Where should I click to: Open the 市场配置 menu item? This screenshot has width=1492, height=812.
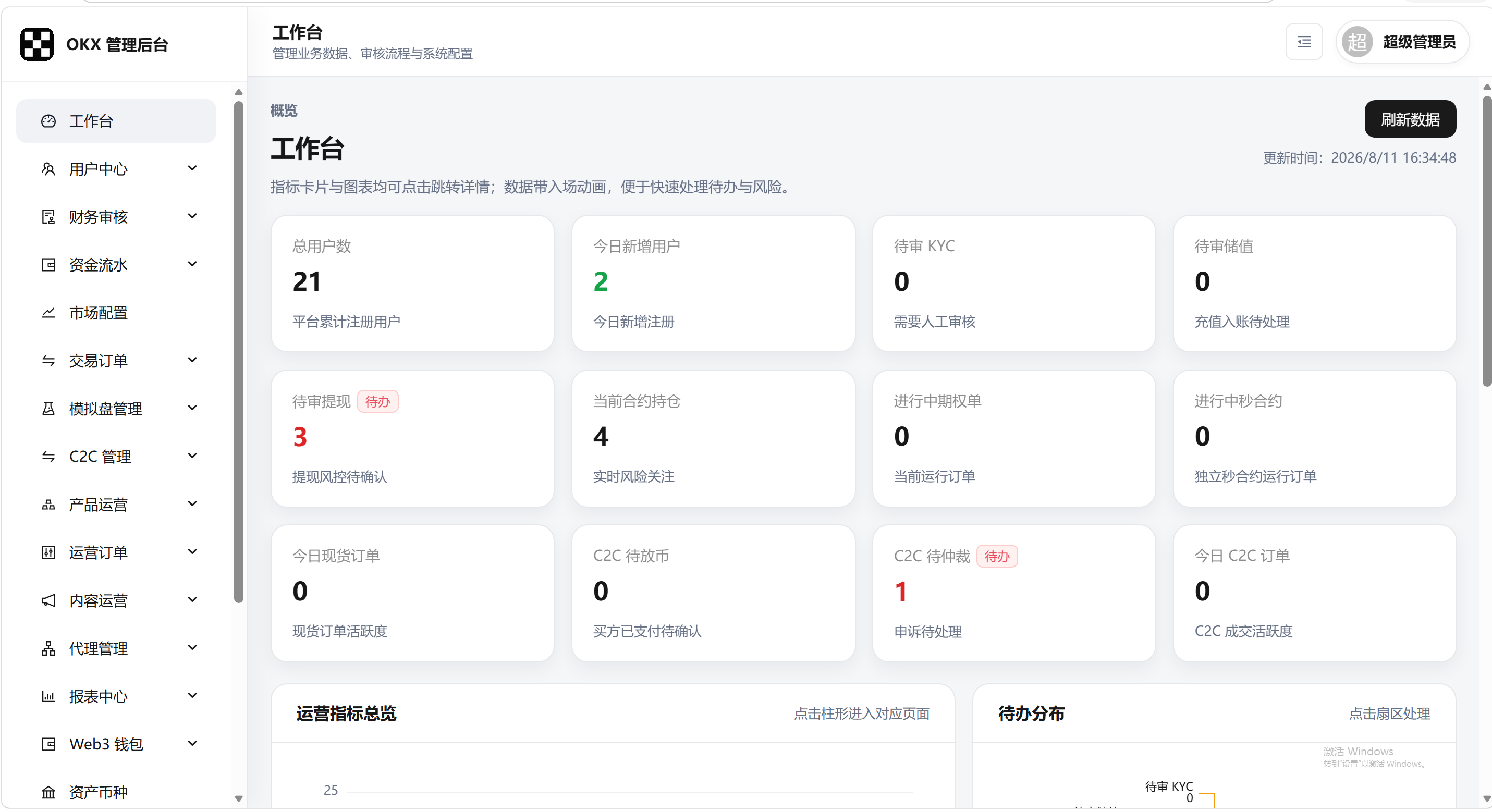tap(116, 313)
